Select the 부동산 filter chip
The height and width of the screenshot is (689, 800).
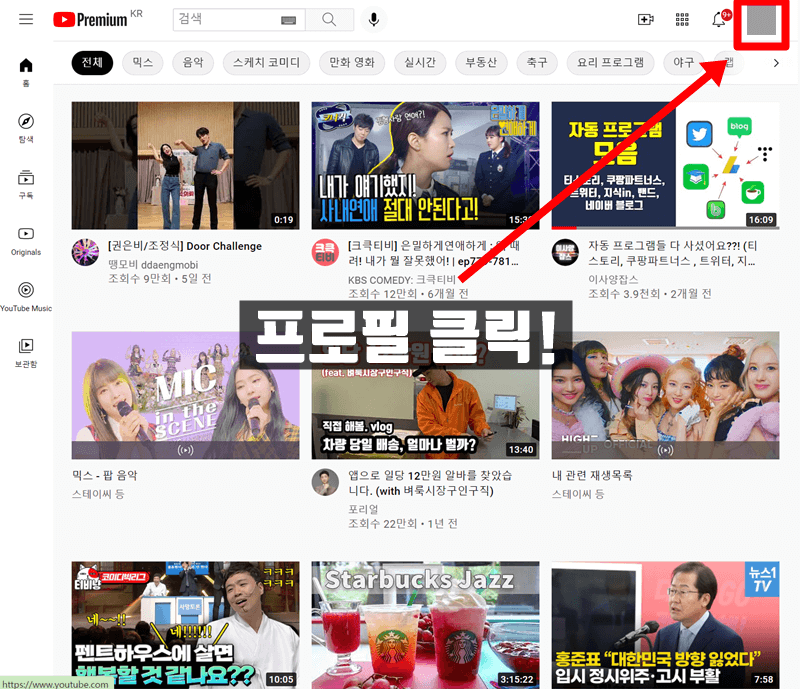481,63
